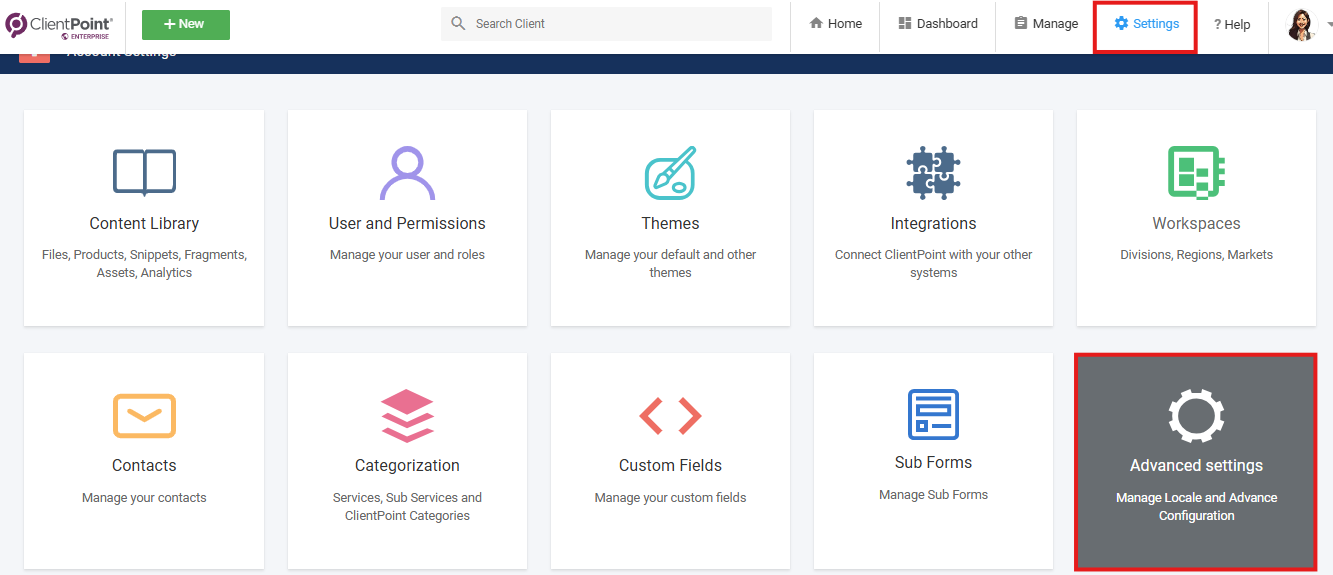Click 'Manage your default and other themes' text
The image size is (1333, 575).
(x=670, y=264)
